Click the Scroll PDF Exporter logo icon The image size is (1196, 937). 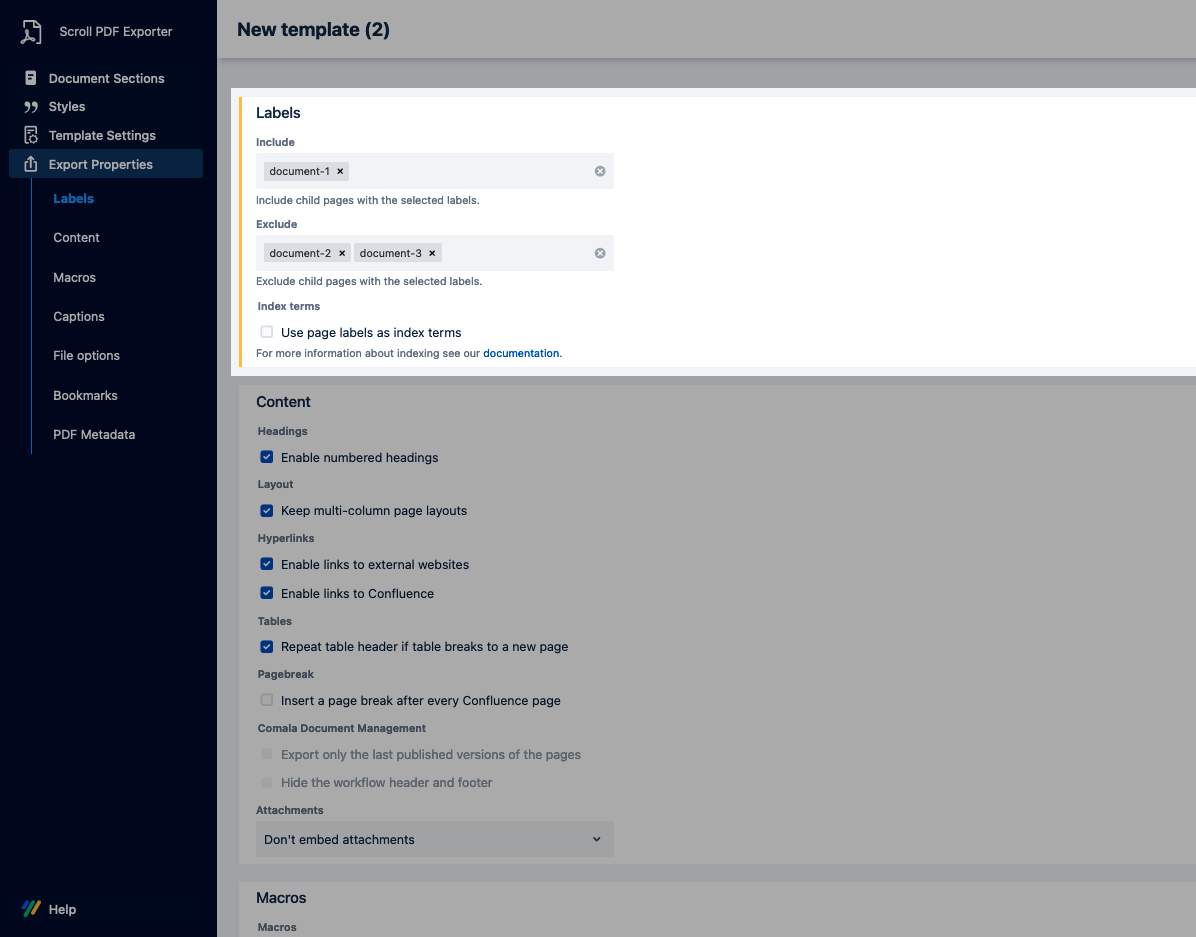(x=32, y=32)
